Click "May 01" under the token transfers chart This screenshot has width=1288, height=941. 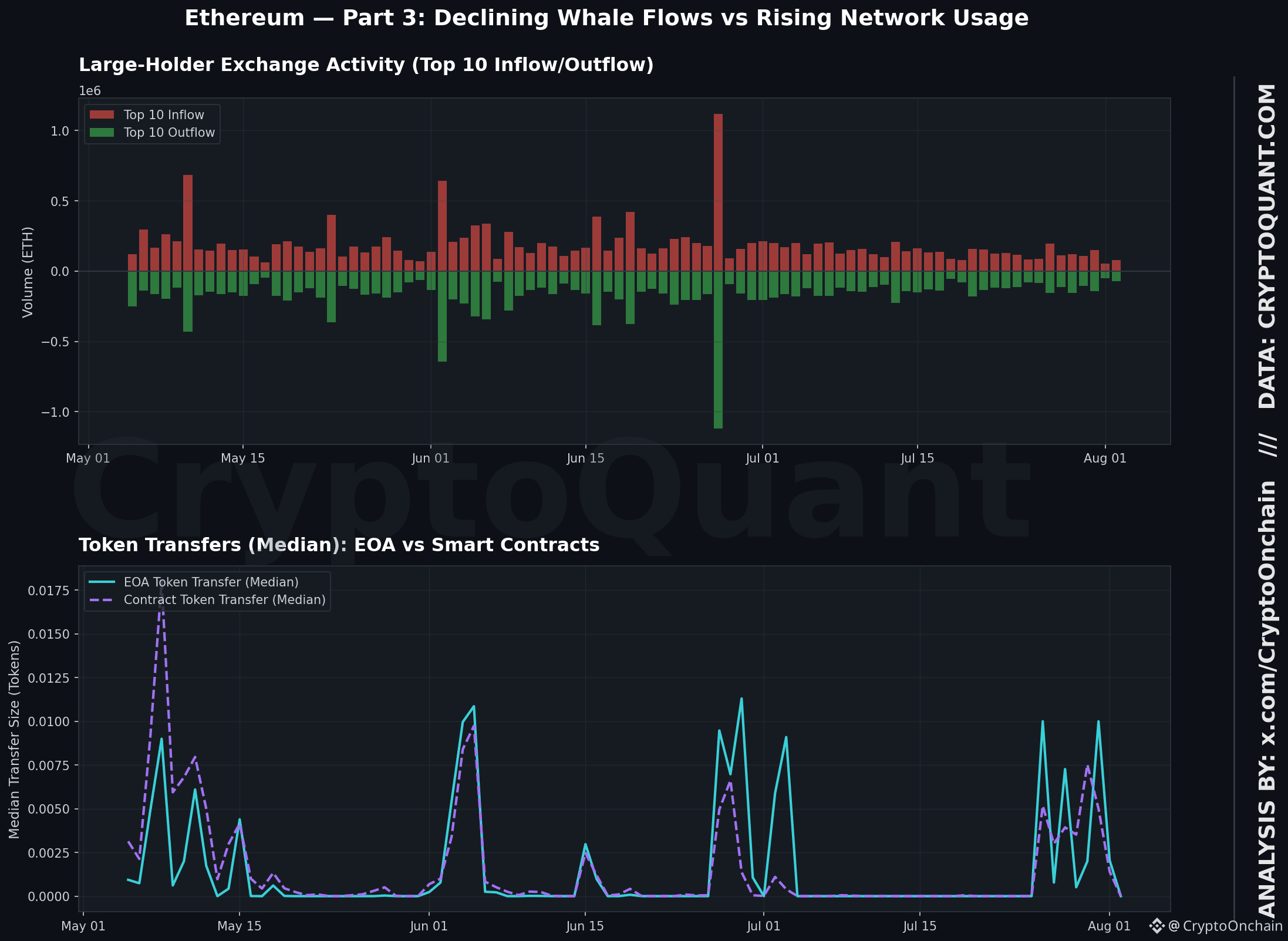click(x=83, y=926)
